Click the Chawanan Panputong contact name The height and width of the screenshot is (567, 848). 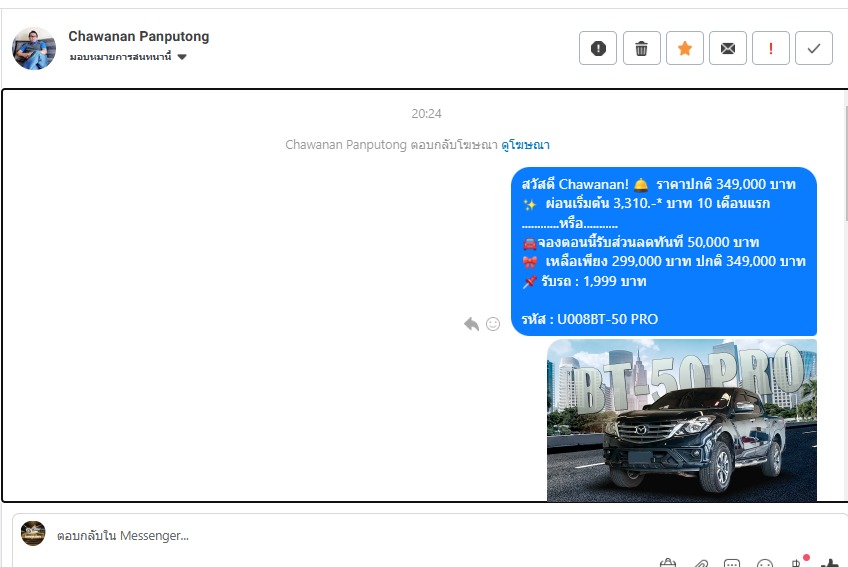tap(138, 36)
